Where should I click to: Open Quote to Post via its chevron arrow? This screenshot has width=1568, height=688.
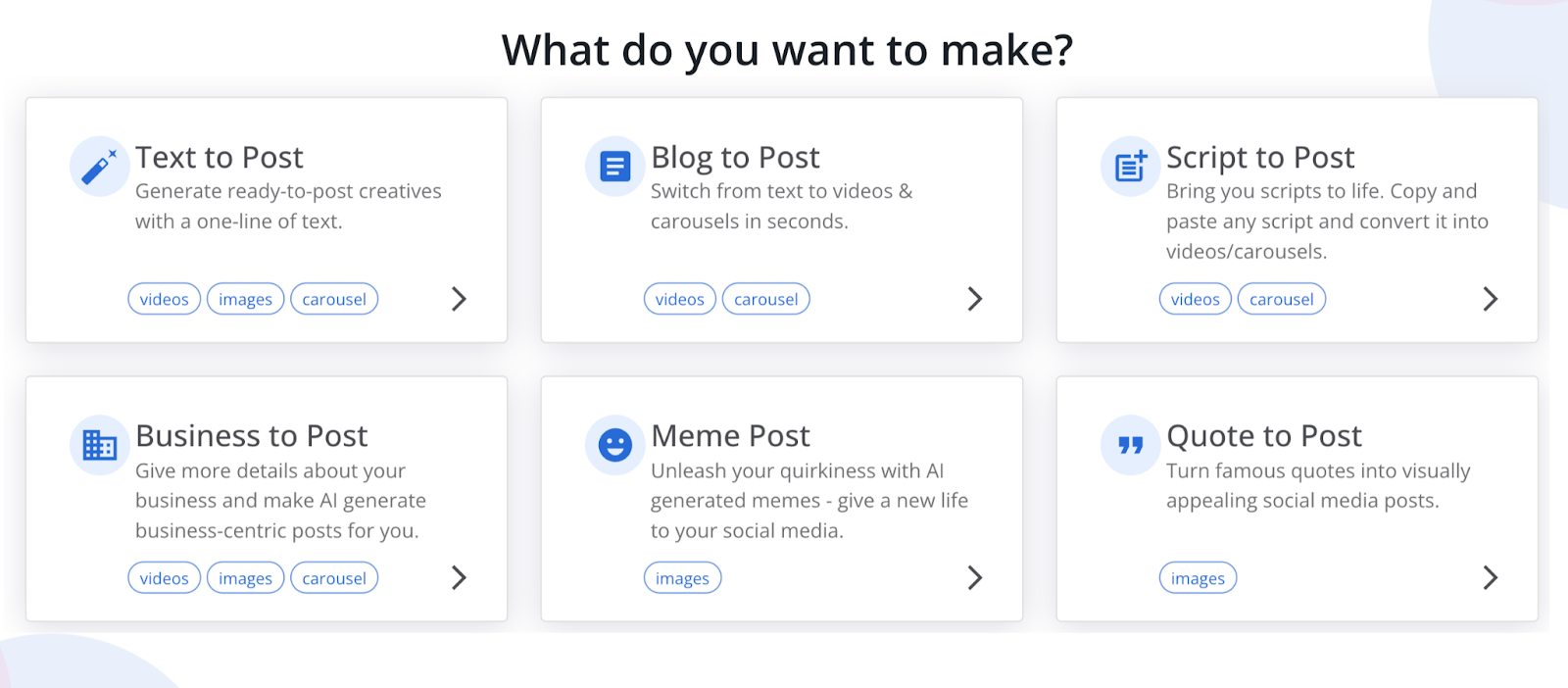[x=1490, y=578]
